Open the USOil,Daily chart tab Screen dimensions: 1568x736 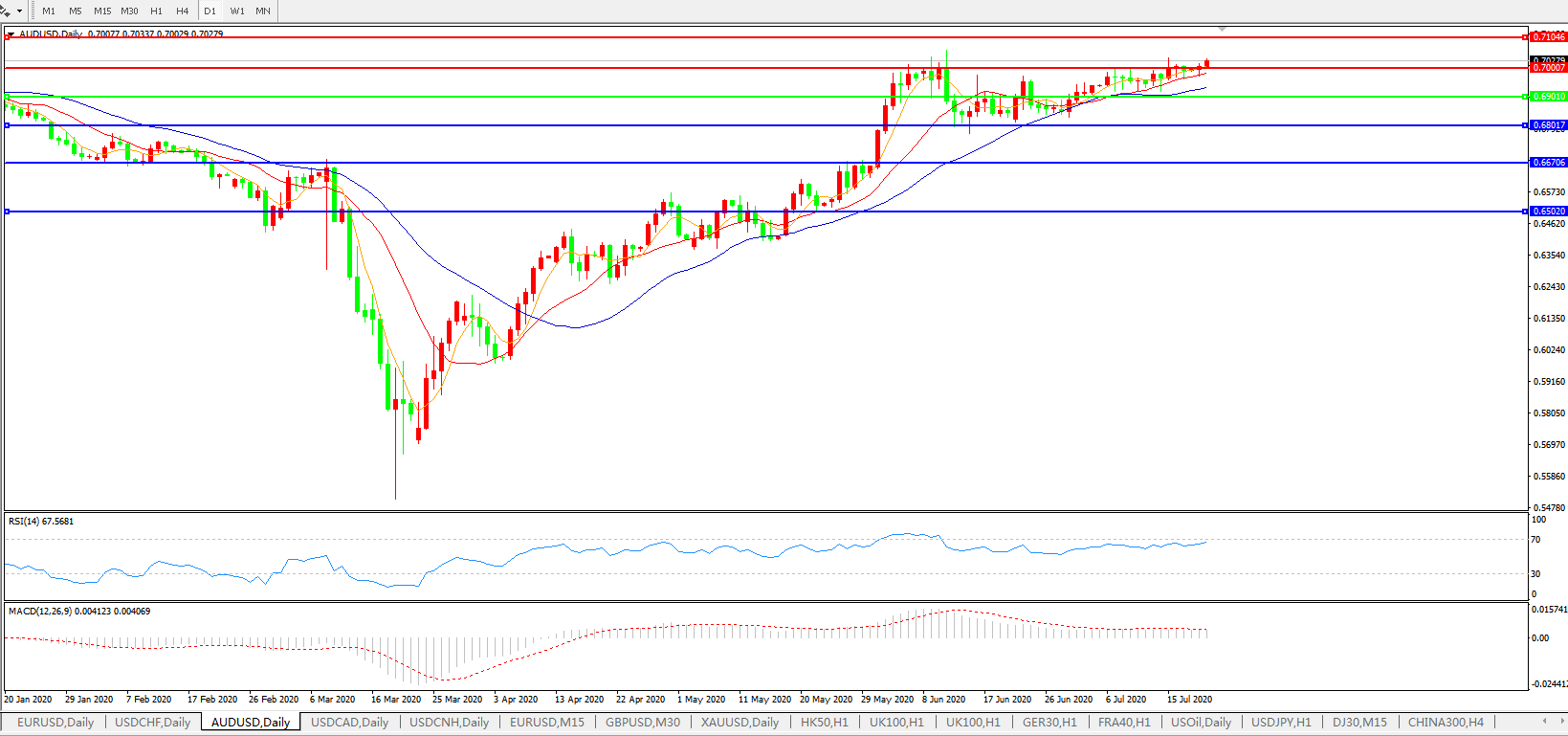pos(1201,723)
